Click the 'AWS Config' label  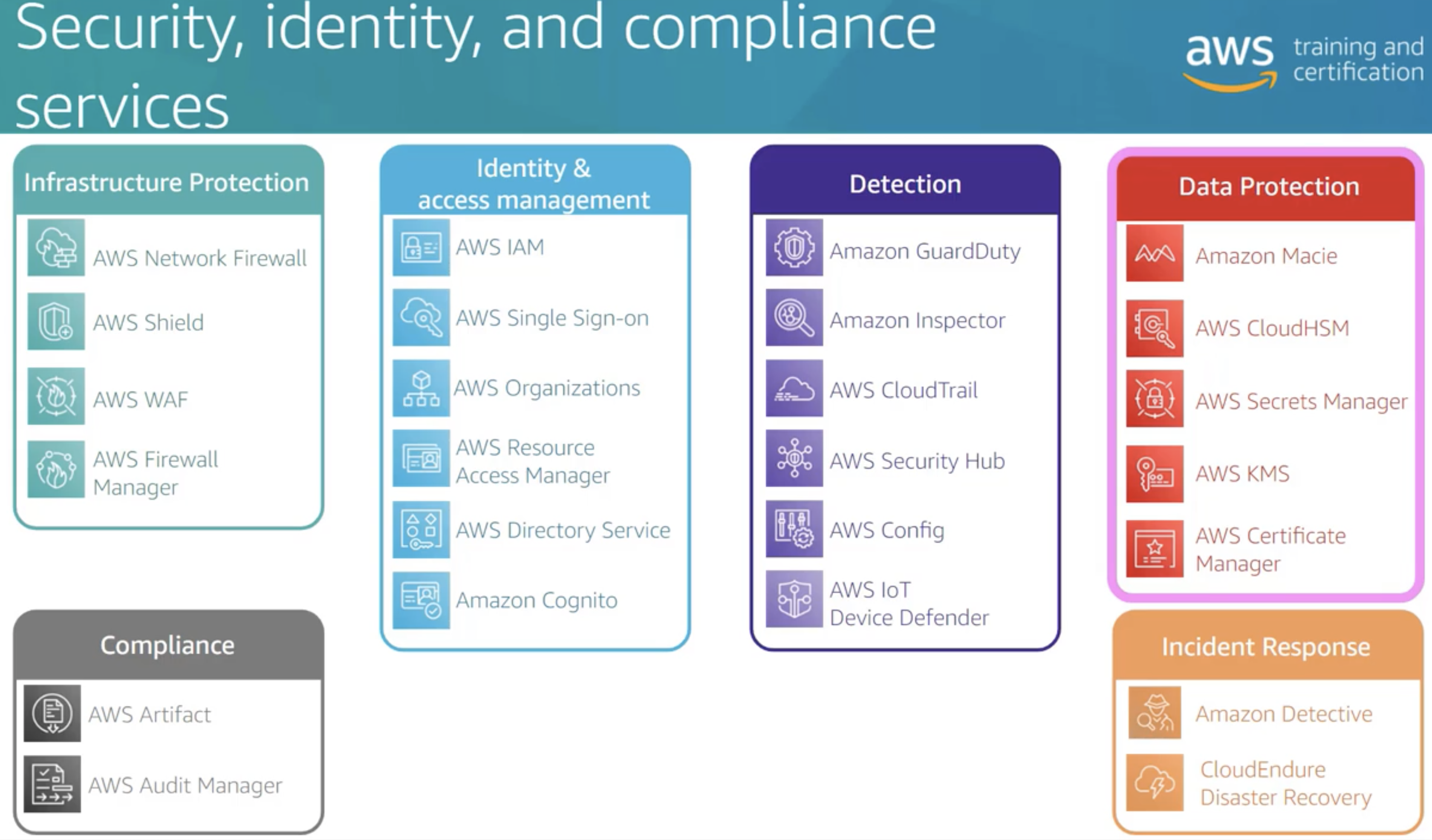(x=887, y=530)
